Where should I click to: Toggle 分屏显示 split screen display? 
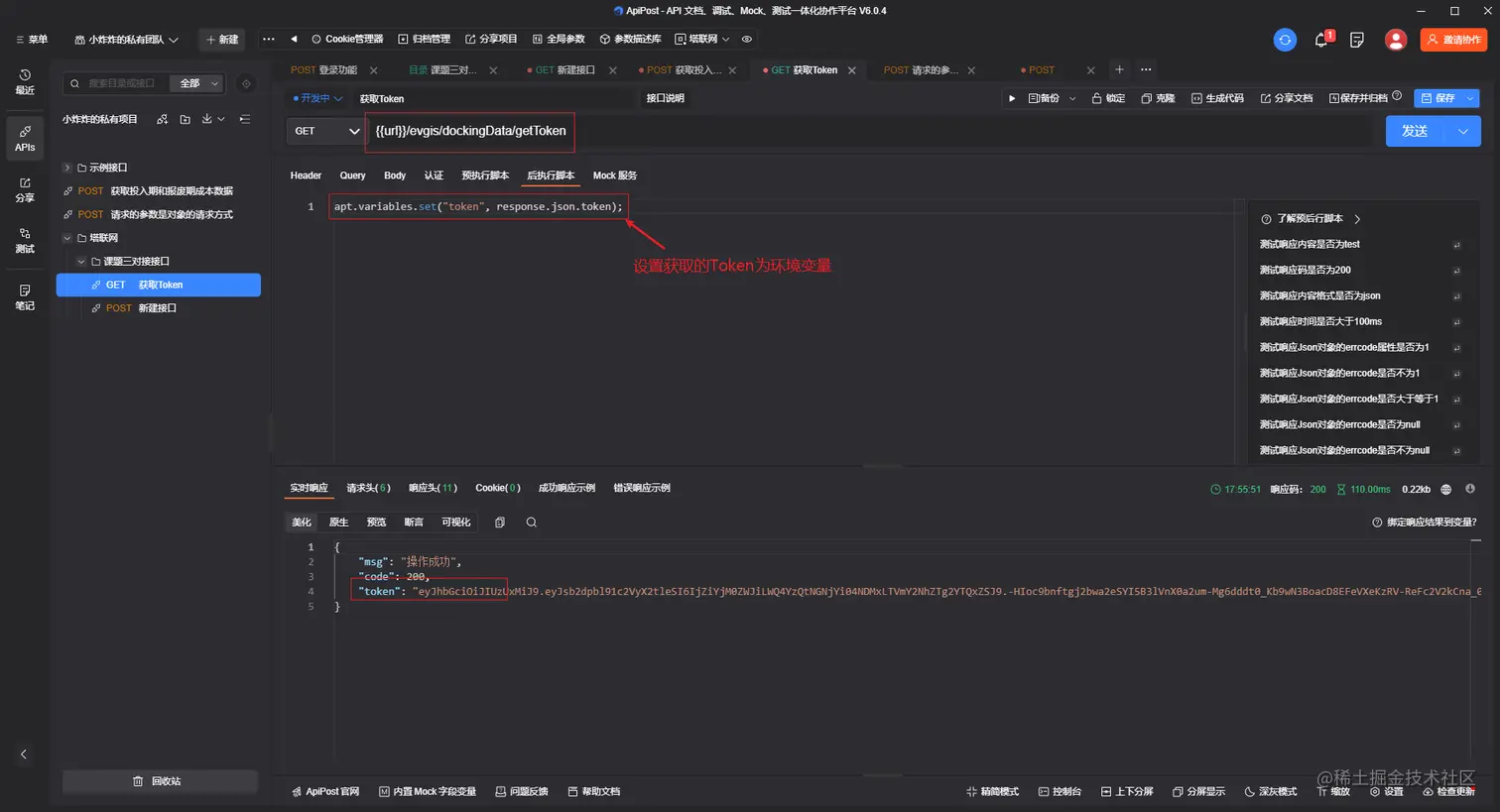(x=1198, y=792)
